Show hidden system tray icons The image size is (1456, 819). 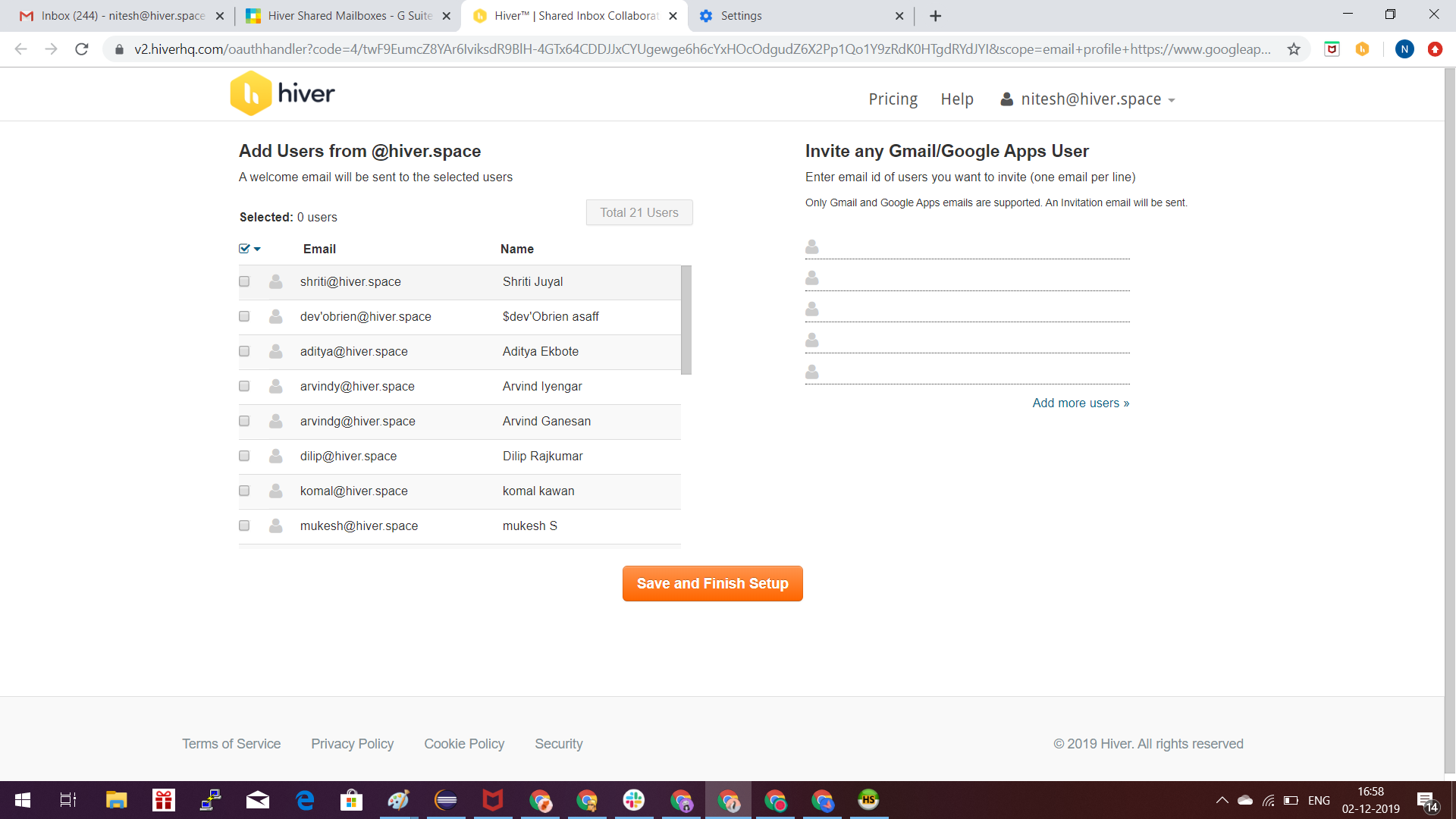pos(1222,800)
